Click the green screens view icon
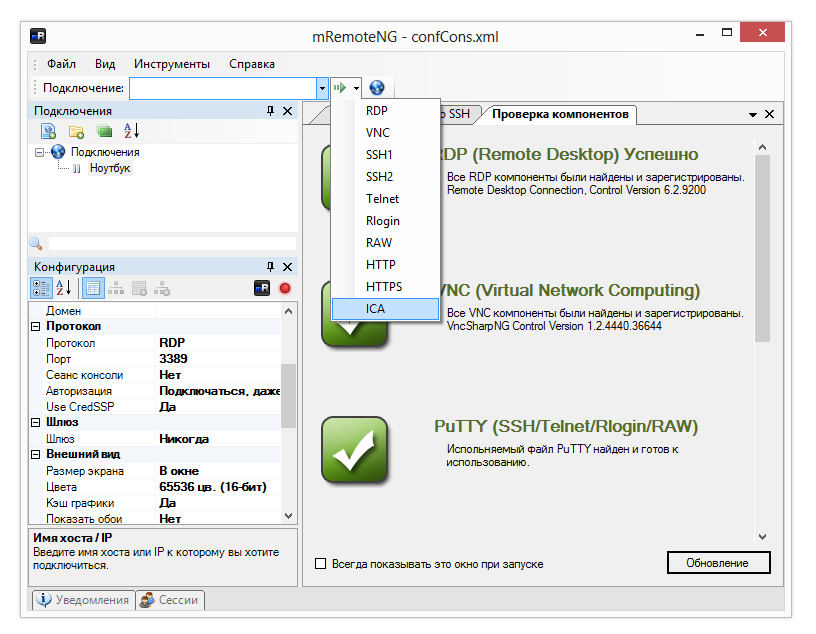Screen dimensions: 816x634 pos(104,131)
